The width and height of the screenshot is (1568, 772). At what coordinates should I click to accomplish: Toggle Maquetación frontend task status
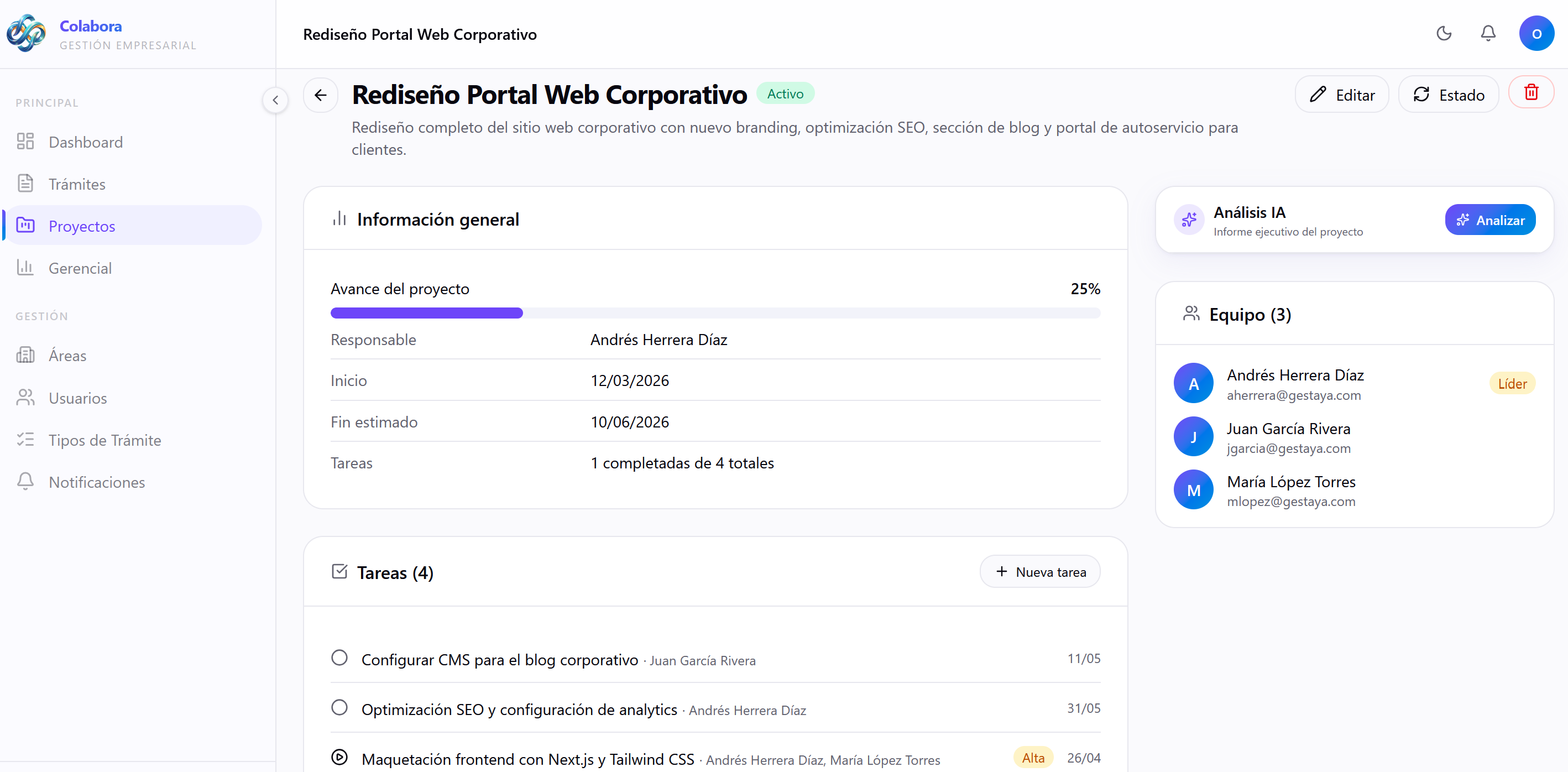point(339,758)
